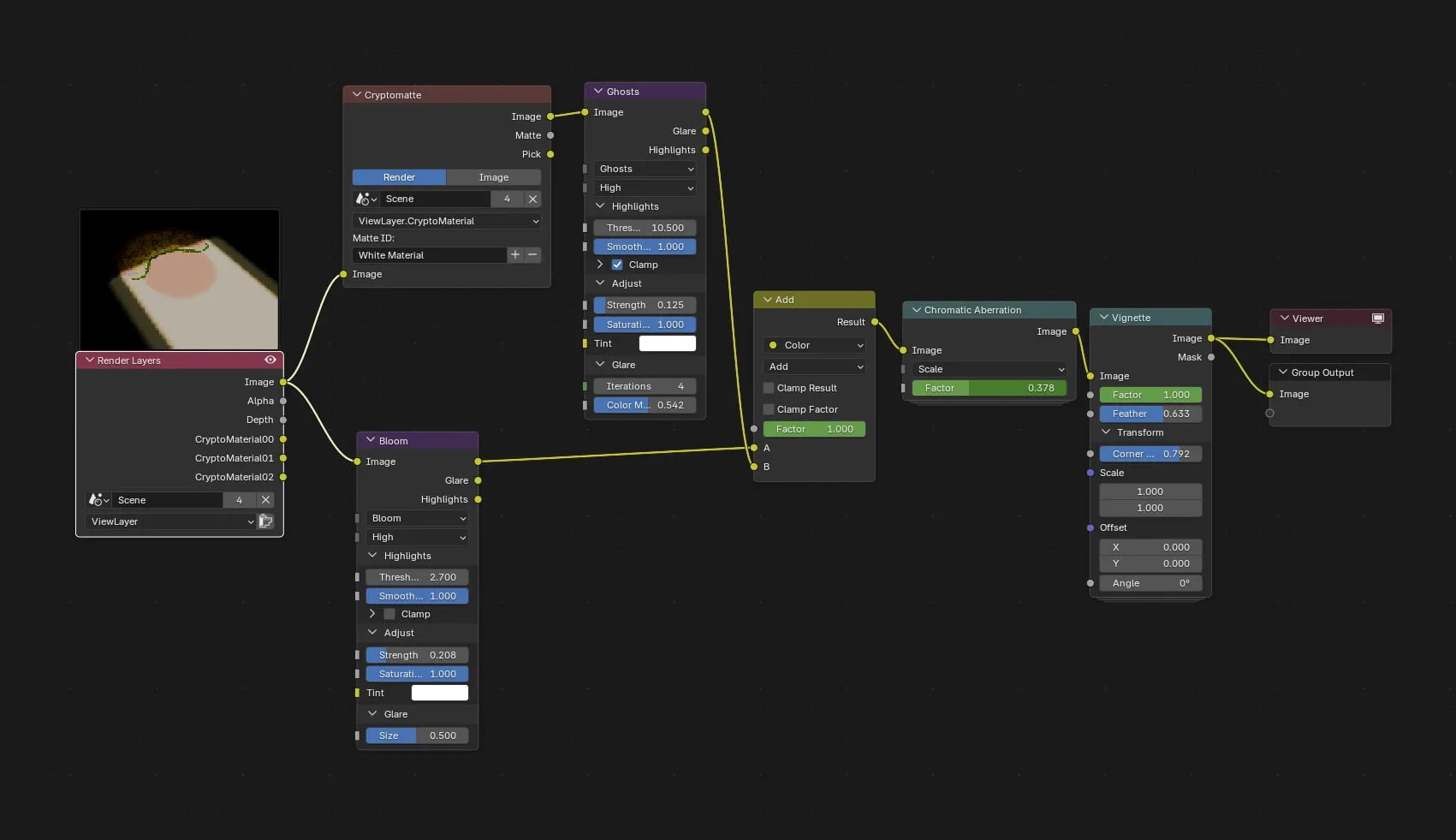1456x840 pixels.
Task: Disable the Clamp checkbox in Ghosts node
Action: tap(617, 265)
